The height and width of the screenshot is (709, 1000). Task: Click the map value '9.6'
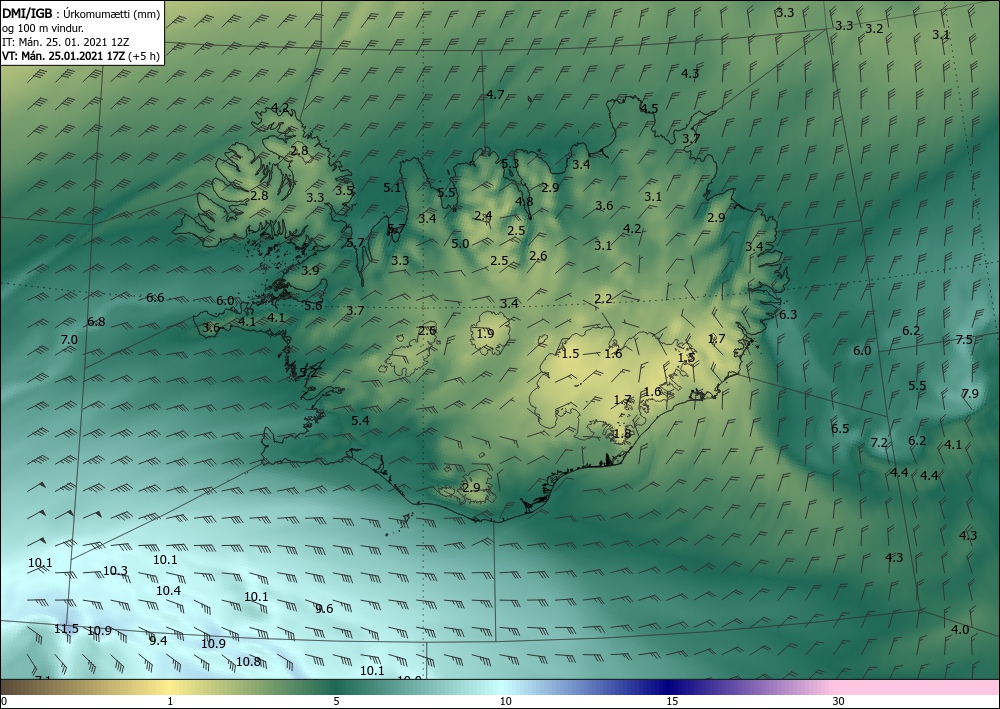point(324,608)
